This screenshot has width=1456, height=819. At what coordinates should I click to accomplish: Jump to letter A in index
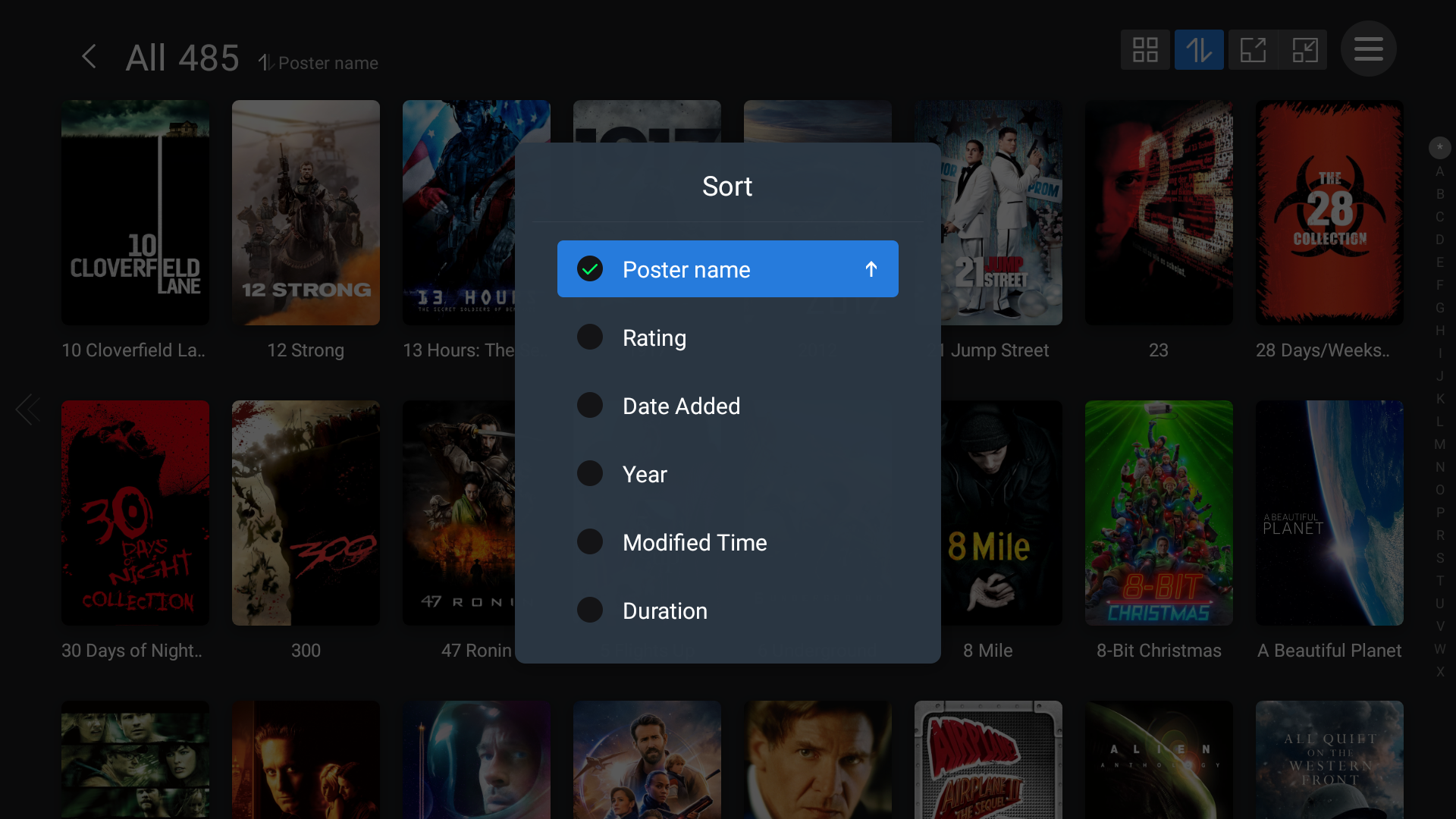pos(1439,171)
